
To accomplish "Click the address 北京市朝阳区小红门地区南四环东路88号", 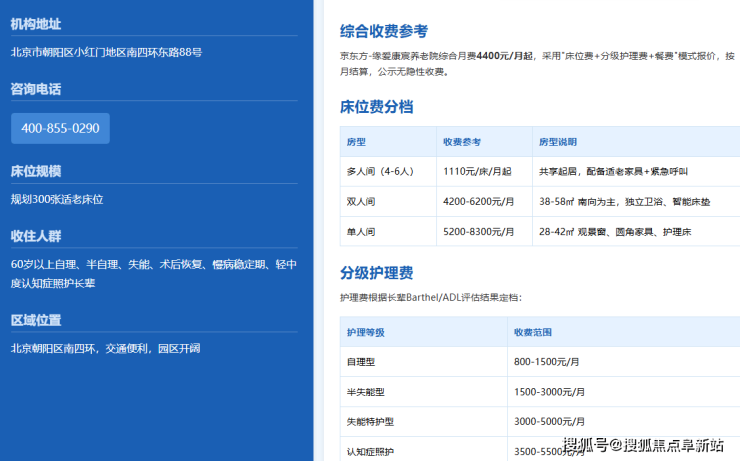I will pos(106,52).
